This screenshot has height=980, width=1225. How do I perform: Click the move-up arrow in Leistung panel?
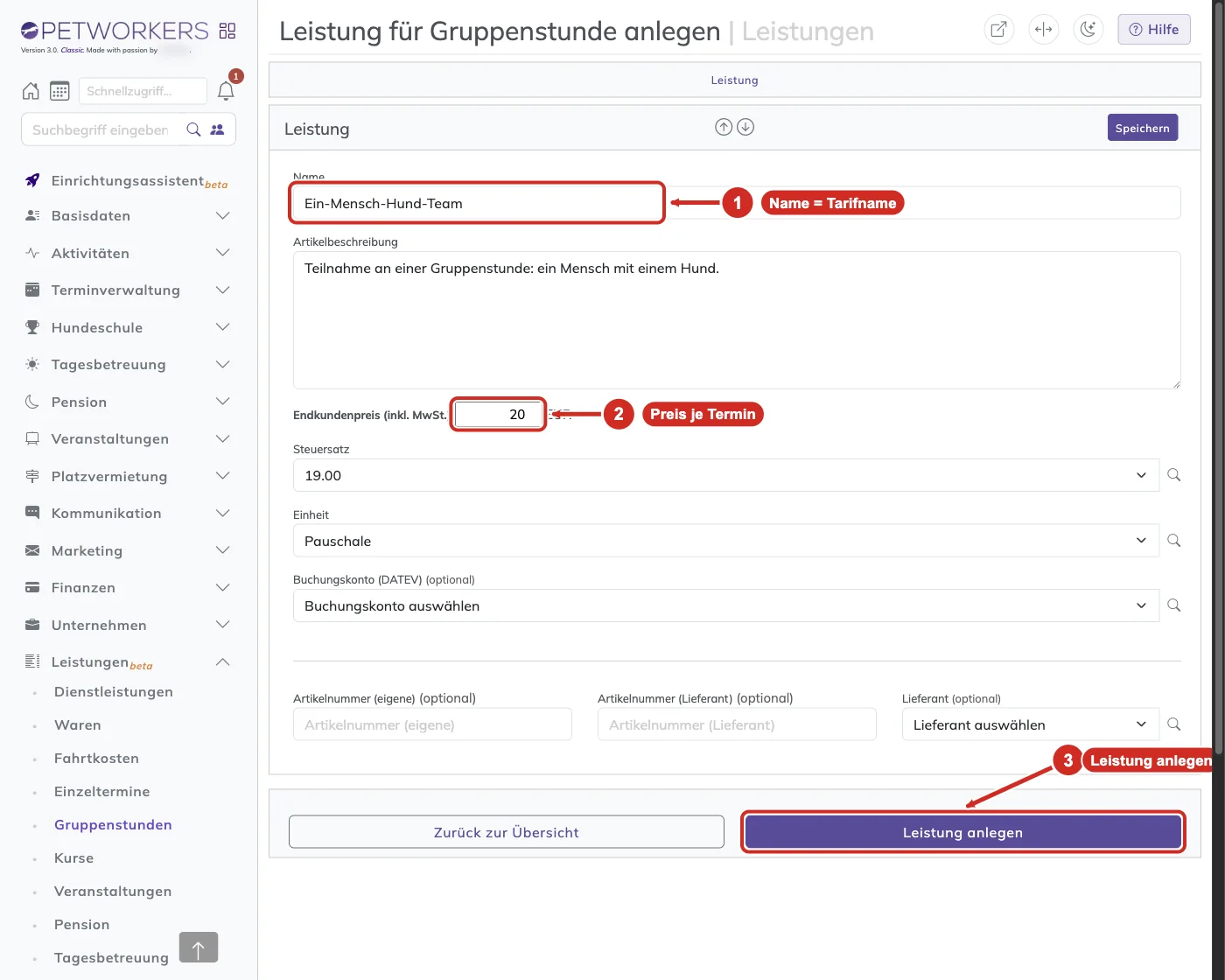pos(724,127)
